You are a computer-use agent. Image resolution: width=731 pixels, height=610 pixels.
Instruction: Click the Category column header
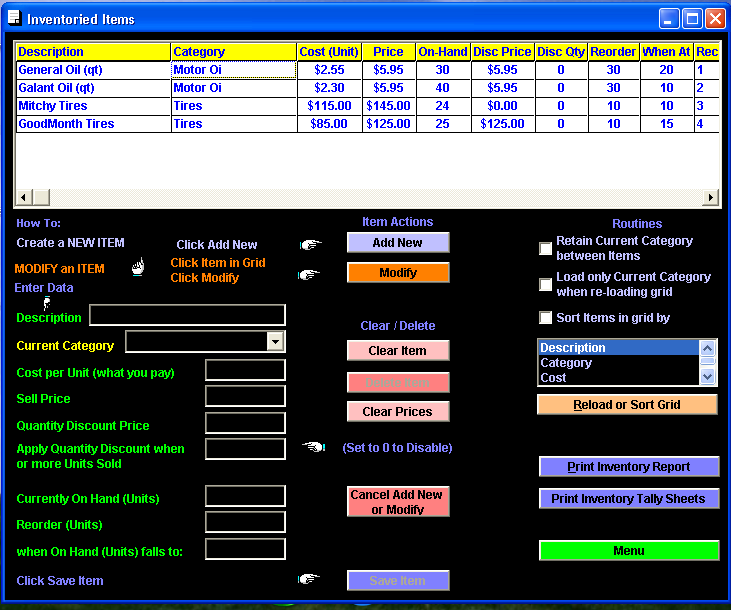coord(234,52)
